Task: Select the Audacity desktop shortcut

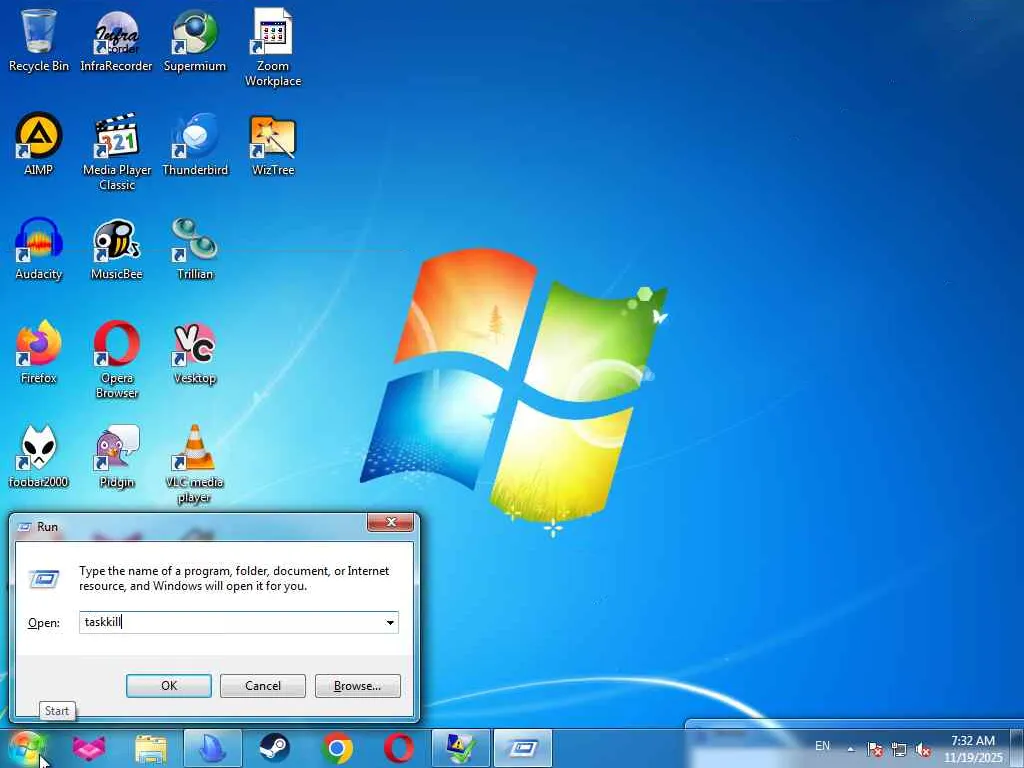Action: [x=39, y=249]
